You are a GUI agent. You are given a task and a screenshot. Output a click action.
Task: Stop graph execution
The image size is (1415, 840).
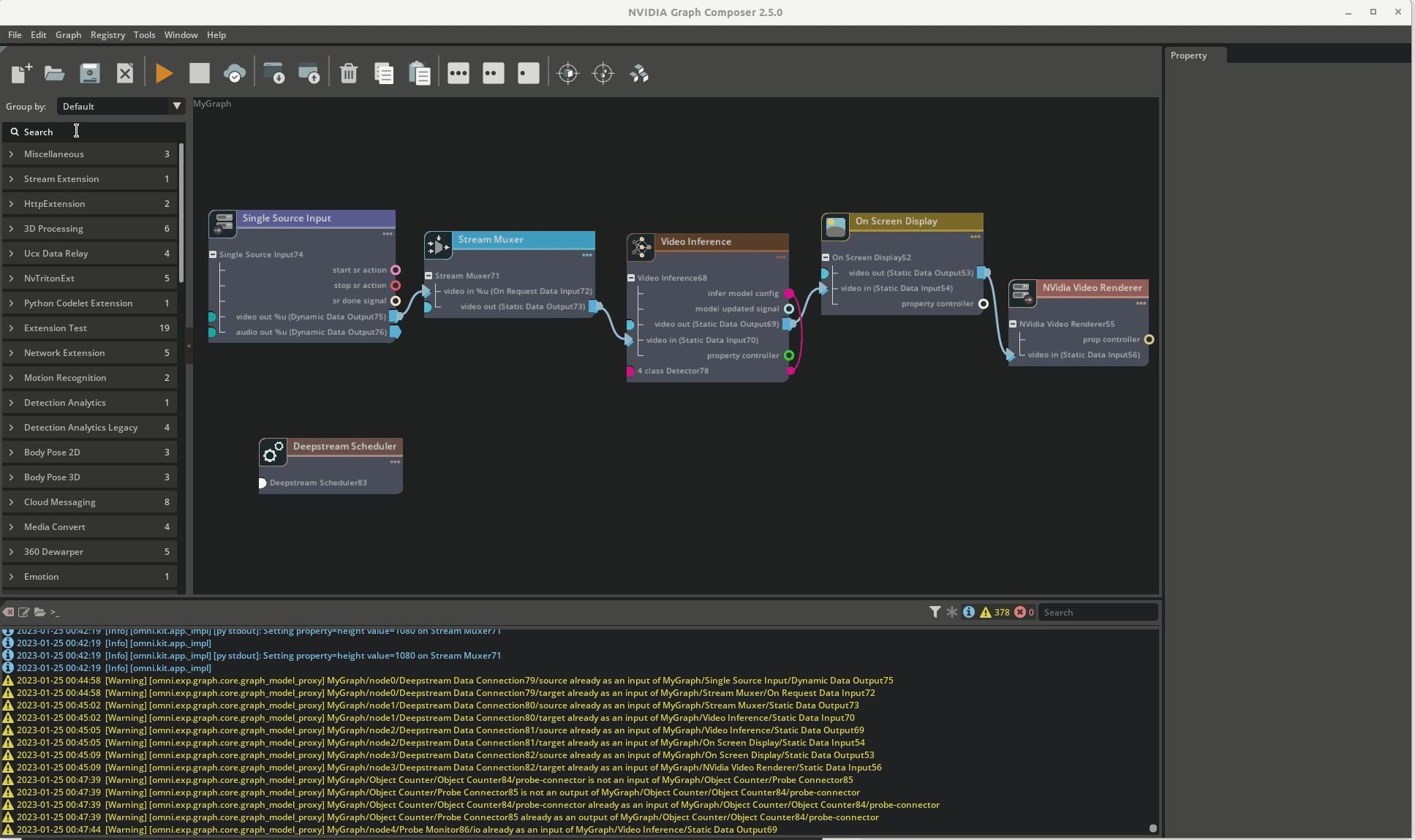tap(198, 73)
